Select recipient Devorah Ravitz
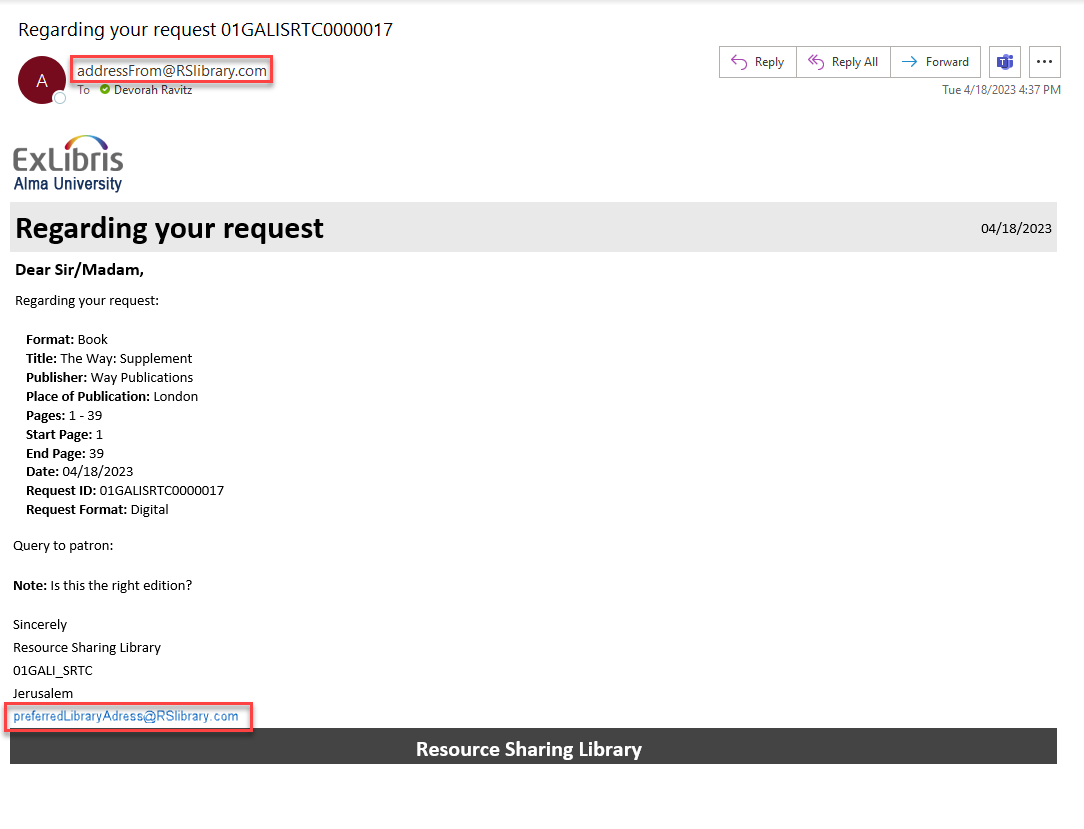This screenshot has height=829, width=1084. click(x=152, y=90)
